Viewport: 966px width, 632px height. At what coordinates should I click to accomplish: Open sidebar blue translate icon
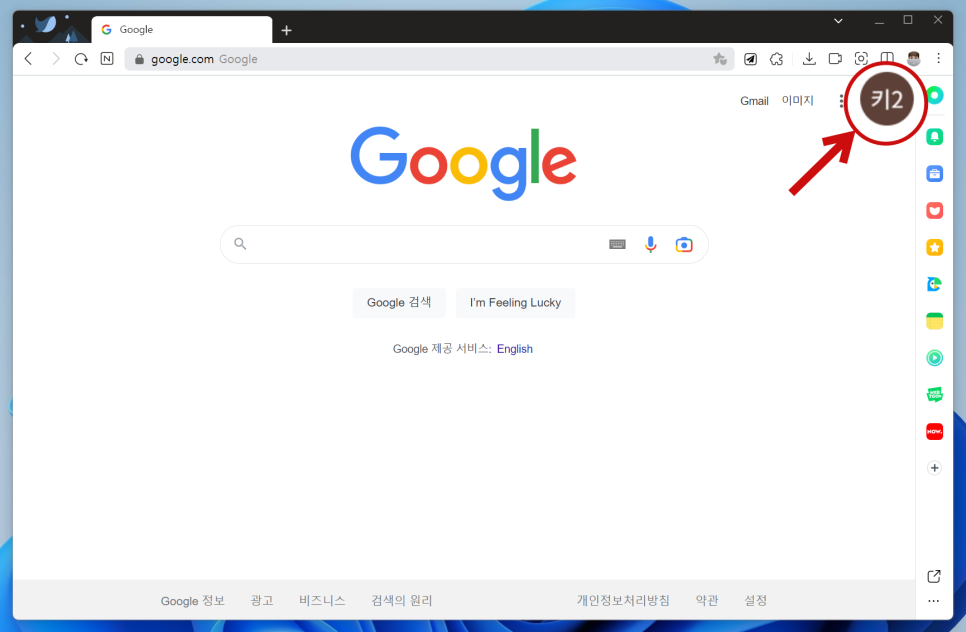[935, 284]
